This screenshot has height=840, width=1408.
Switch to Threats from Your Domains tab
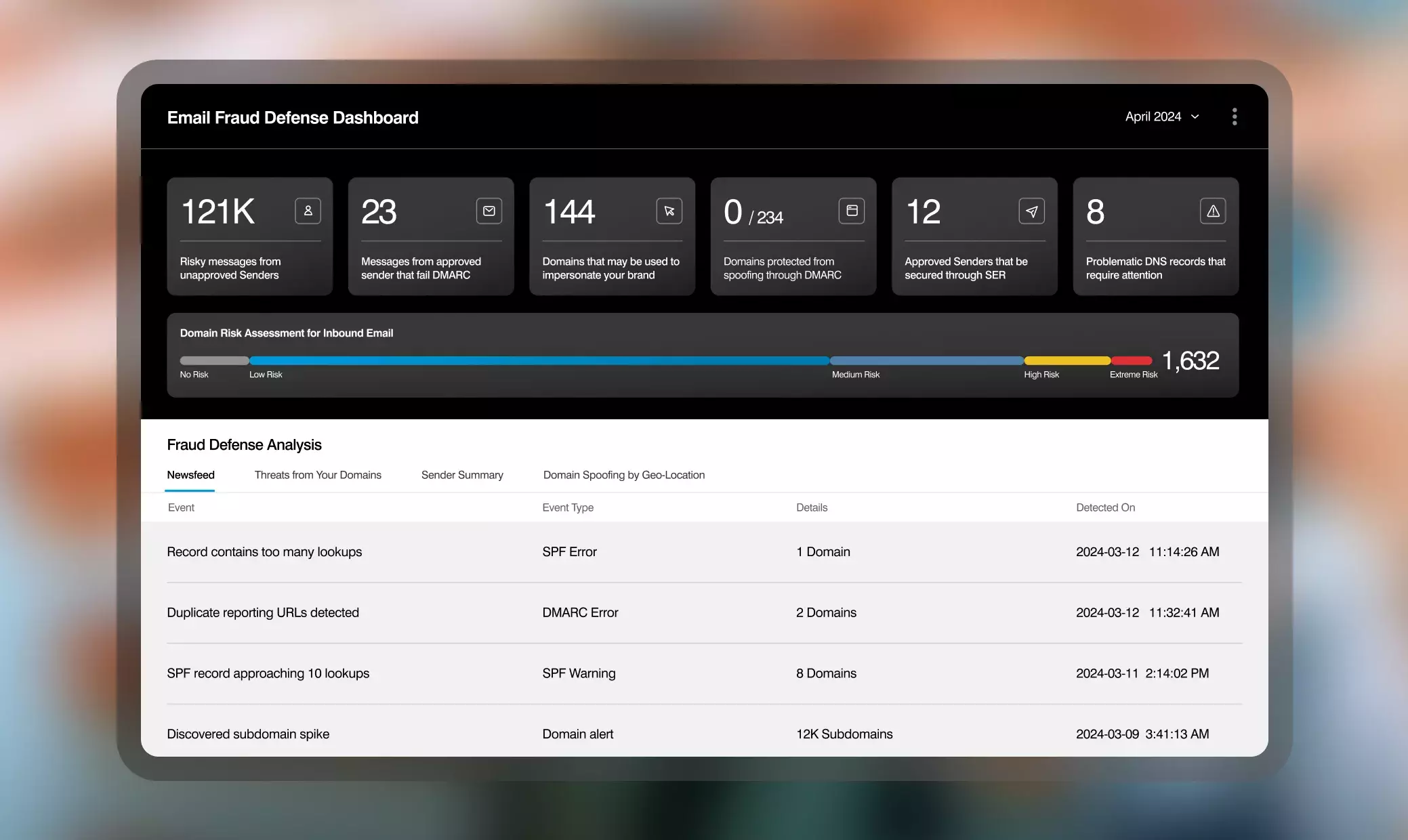click(x=318, y=475)
